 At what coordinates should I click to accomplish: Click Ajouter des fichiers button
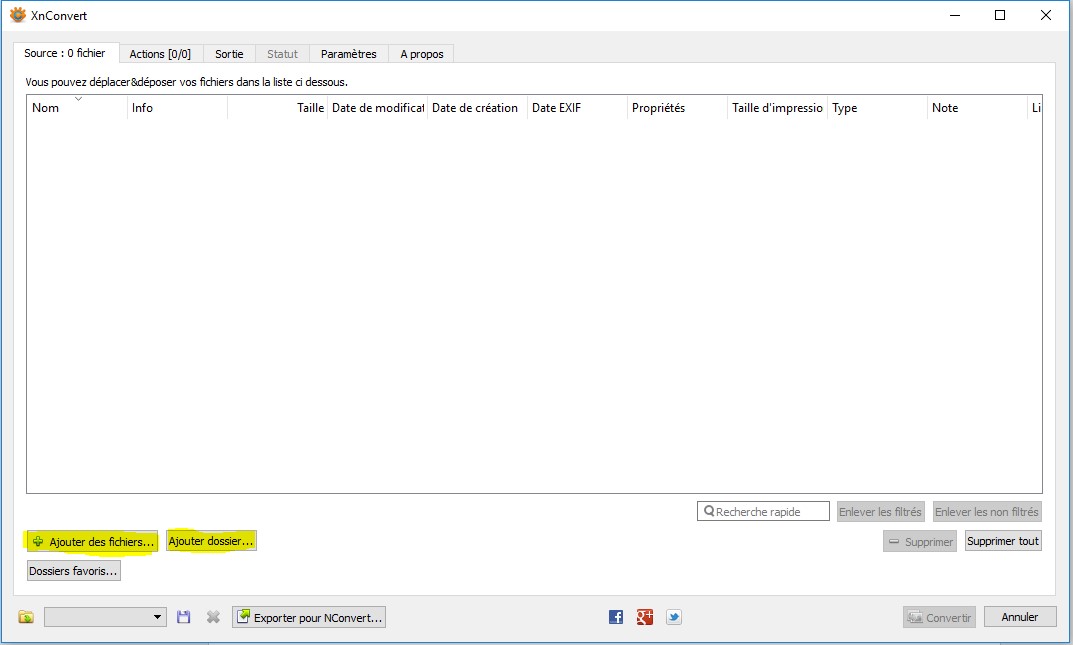point(92,541)
